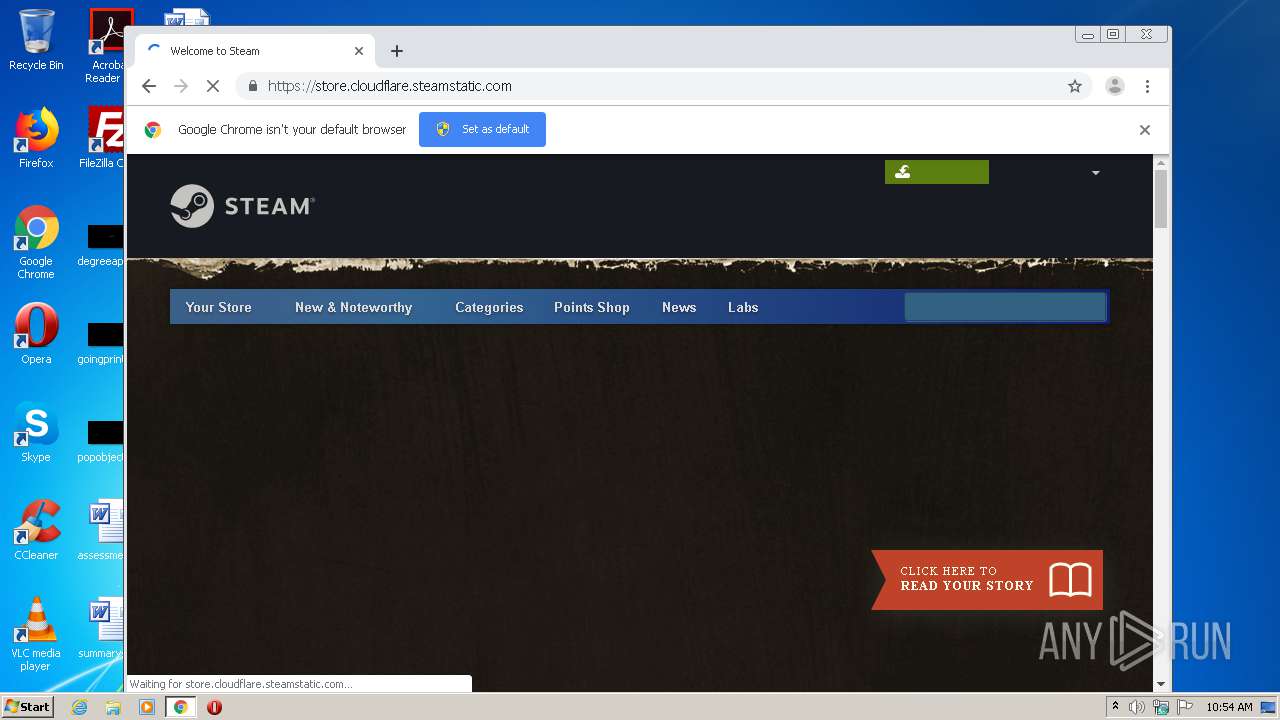This screenshot has width=1280, height=720.
Task: Select the Firefox desktop icon
Action: pos(36,138)
